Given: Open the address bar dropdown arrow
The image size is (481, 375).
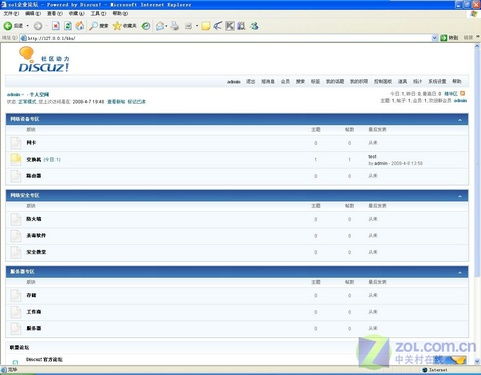Looking at the screenshot, I should (435, 38).
